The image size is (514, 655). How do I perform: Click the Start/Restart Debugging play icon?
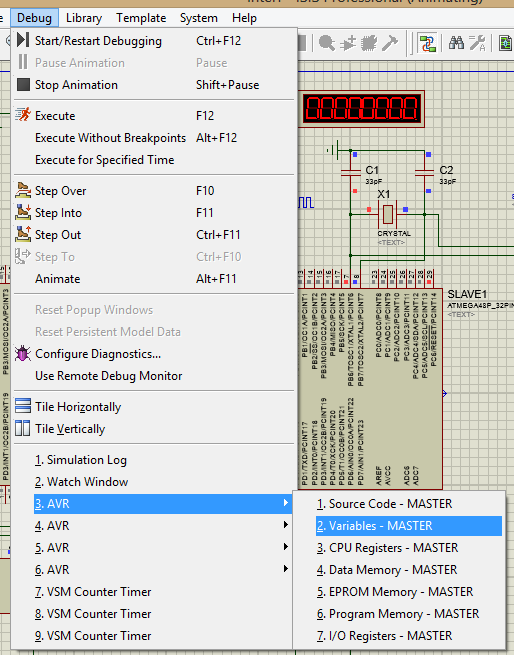[23, 41]
